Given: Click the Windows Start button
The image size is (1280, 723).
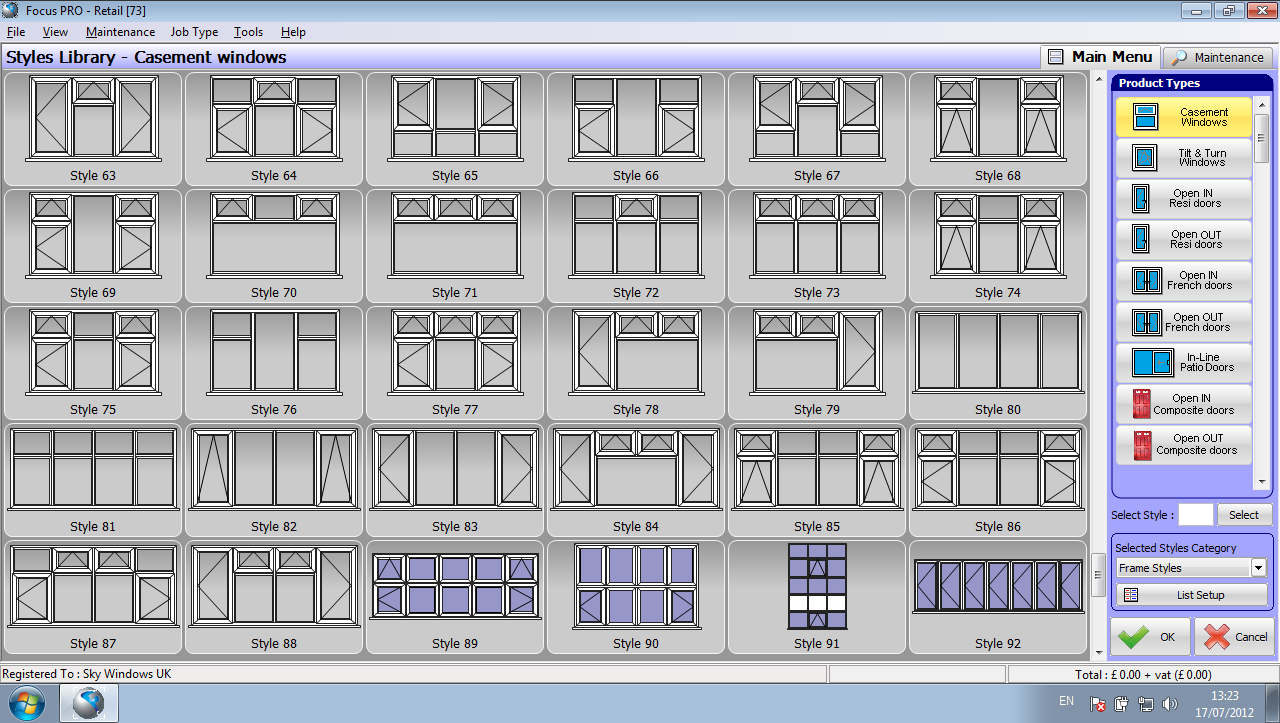Looking at the screenshot, I should (29, 703).
